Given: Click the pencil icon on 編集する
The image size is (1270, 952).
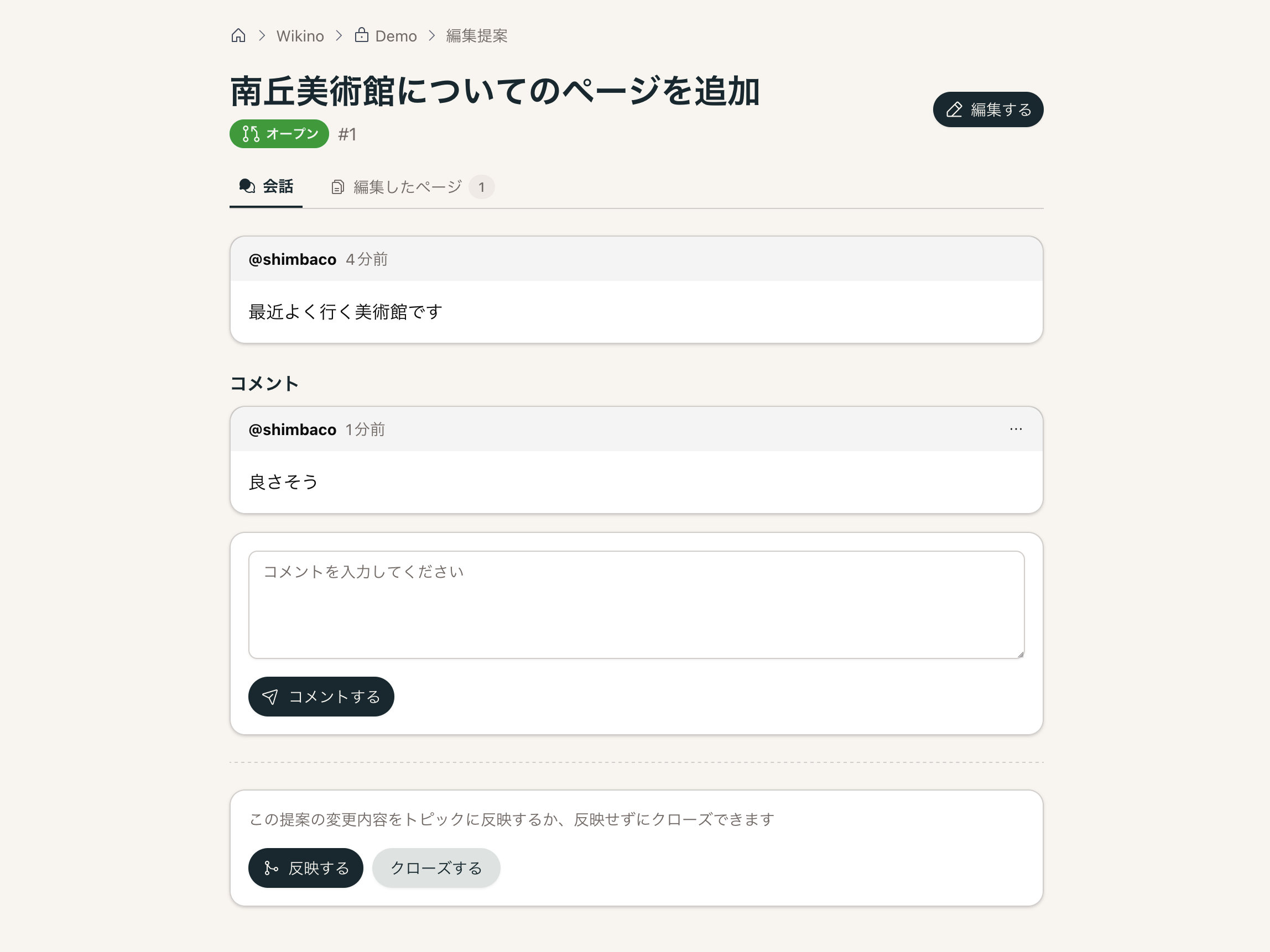Looking at the screenshot, I should 954,109.
